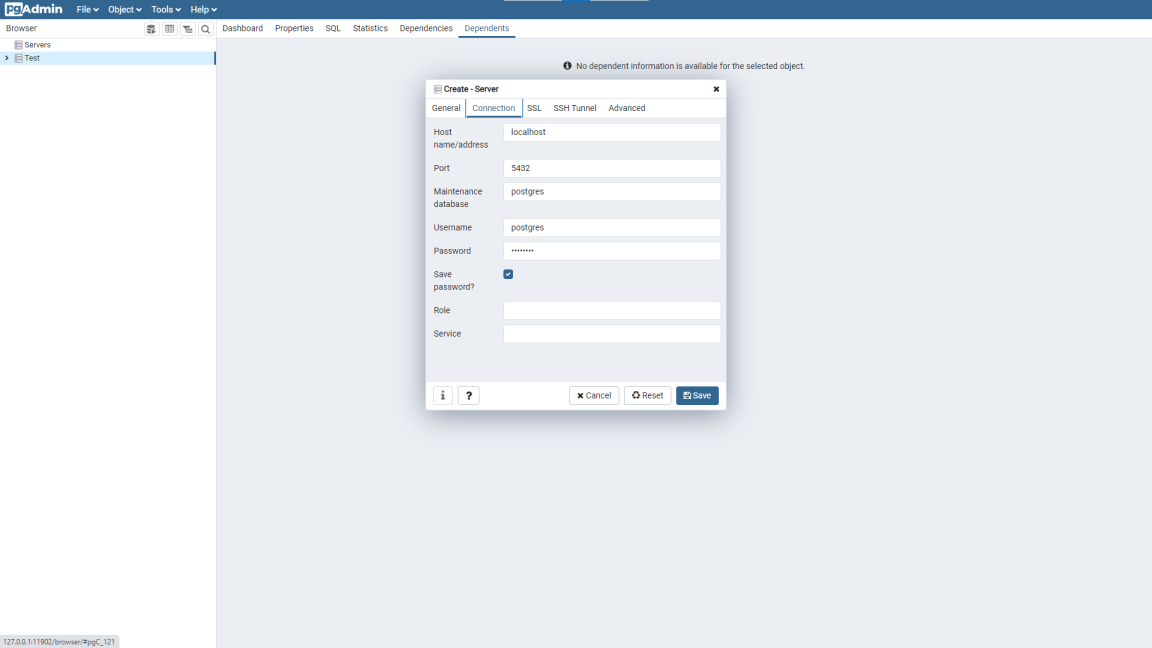Open the Object menu
1152x648 pixels.
click(124, 10)
